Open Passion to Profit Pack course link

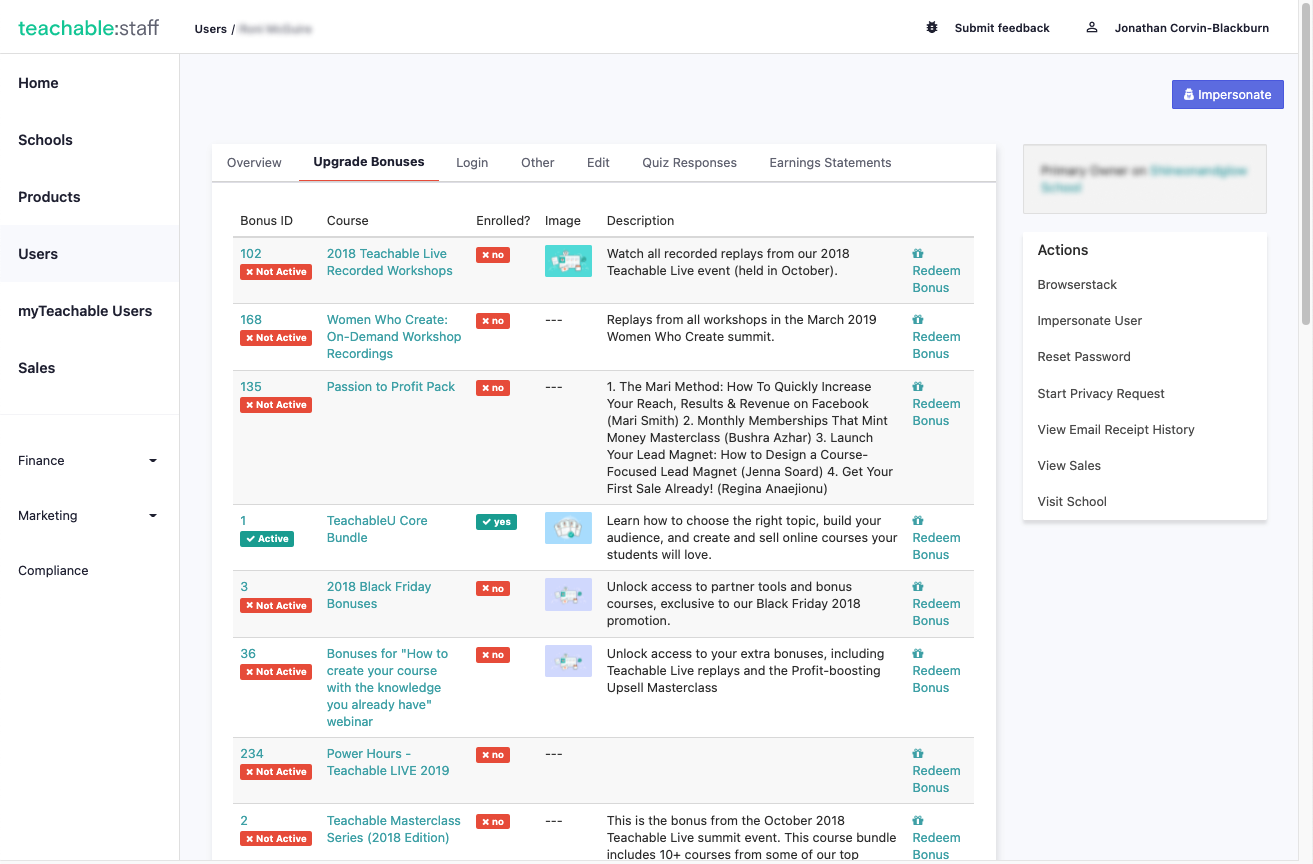tap(391, 387)
